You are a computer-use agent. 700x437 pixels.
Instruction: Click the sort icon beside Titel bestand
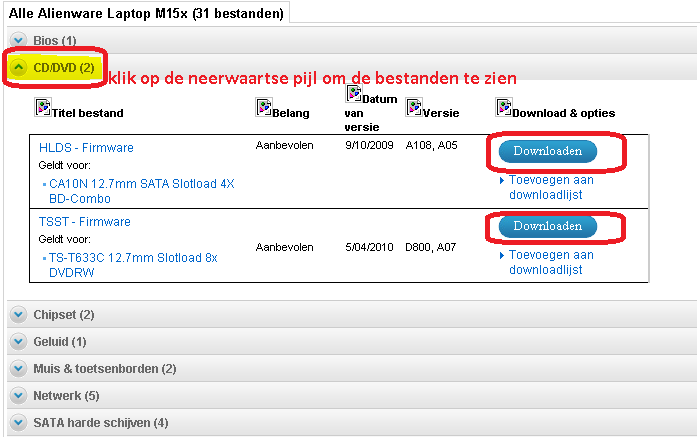[x=43, y=107]
